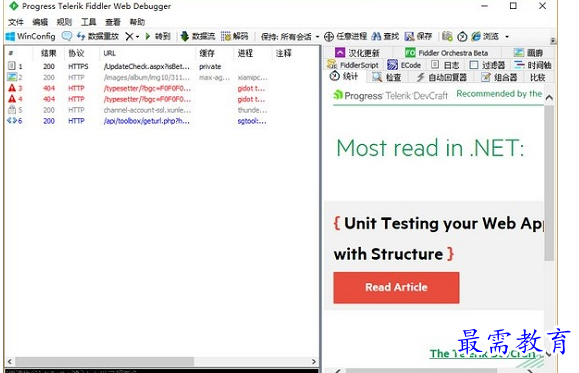
Task: Select session 6 blue arrows icon
Action: click(12, 120)
